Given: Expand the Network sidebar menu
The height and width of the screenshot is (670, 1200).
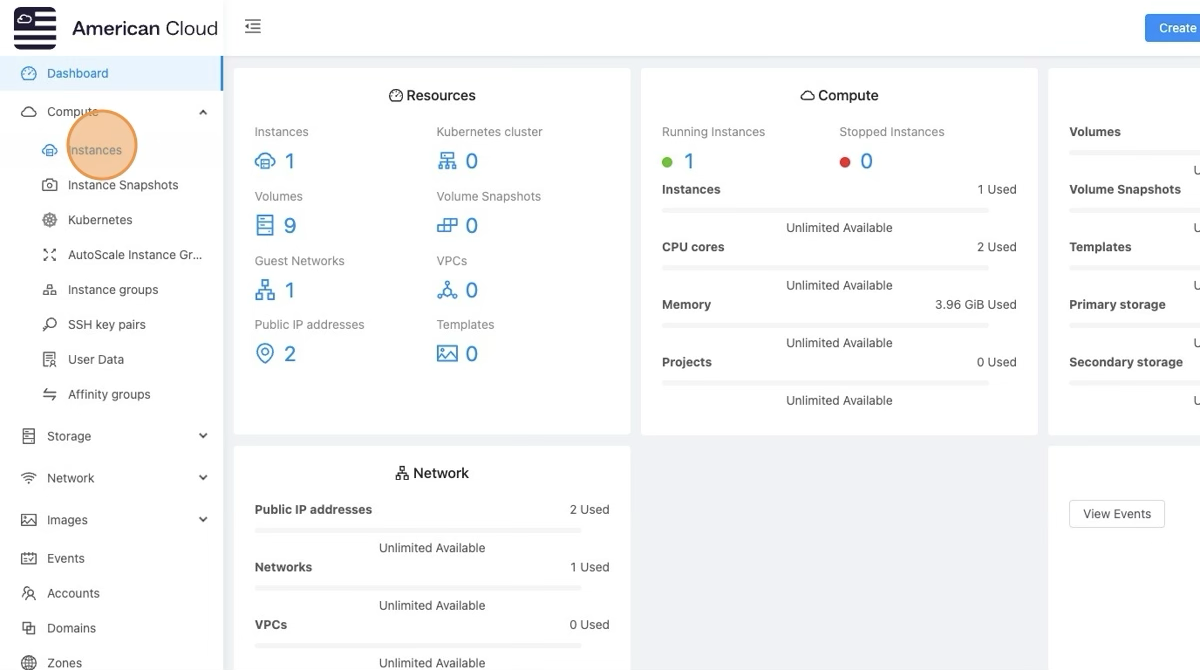Looking at the screenshot, I should [203, 478].
